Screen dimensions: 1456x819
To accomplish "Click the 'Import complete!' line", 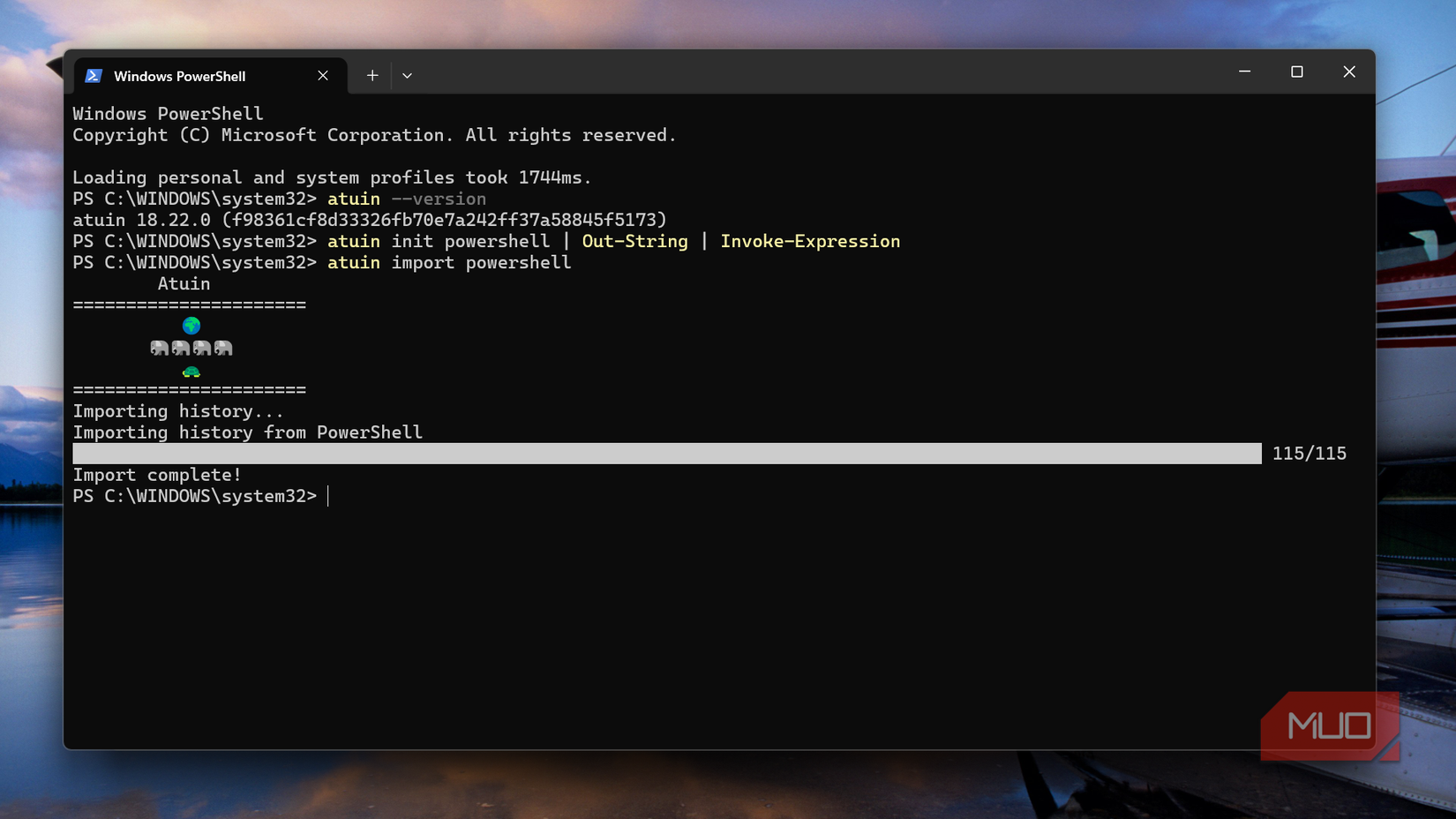I will click(x=157, y=475).
